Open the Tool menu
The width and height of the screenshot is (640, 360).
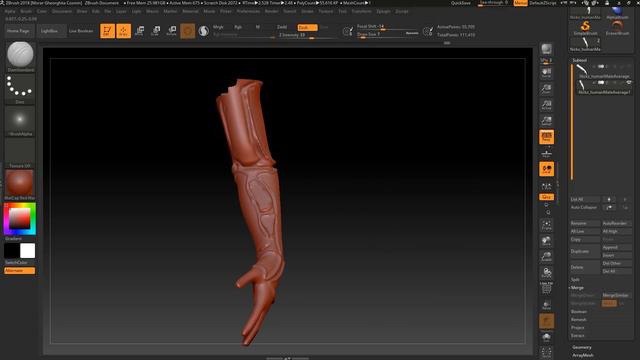click(342, 11)
